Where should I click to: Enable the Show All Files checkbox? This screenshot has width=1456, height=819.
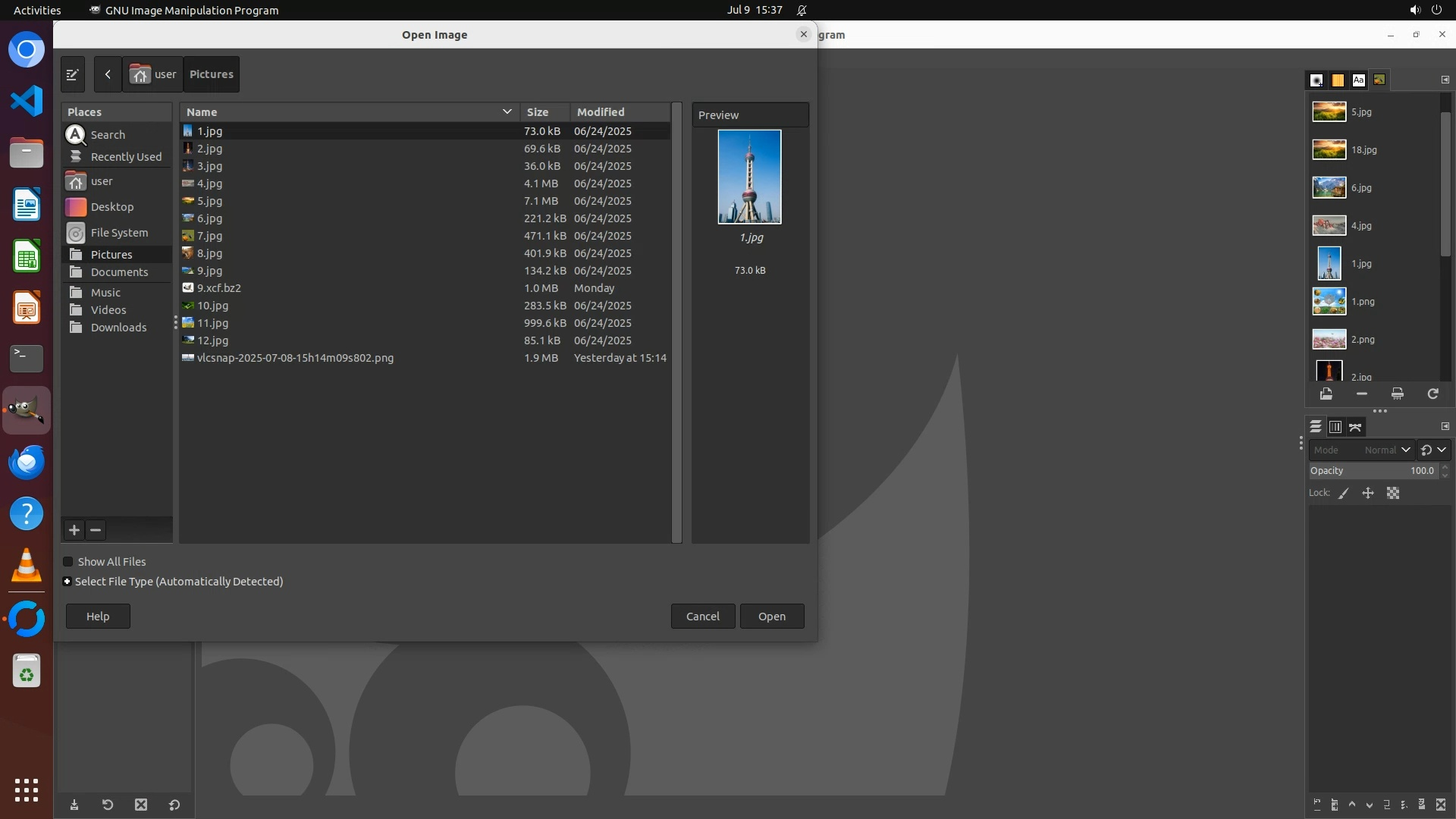[68, 562]
